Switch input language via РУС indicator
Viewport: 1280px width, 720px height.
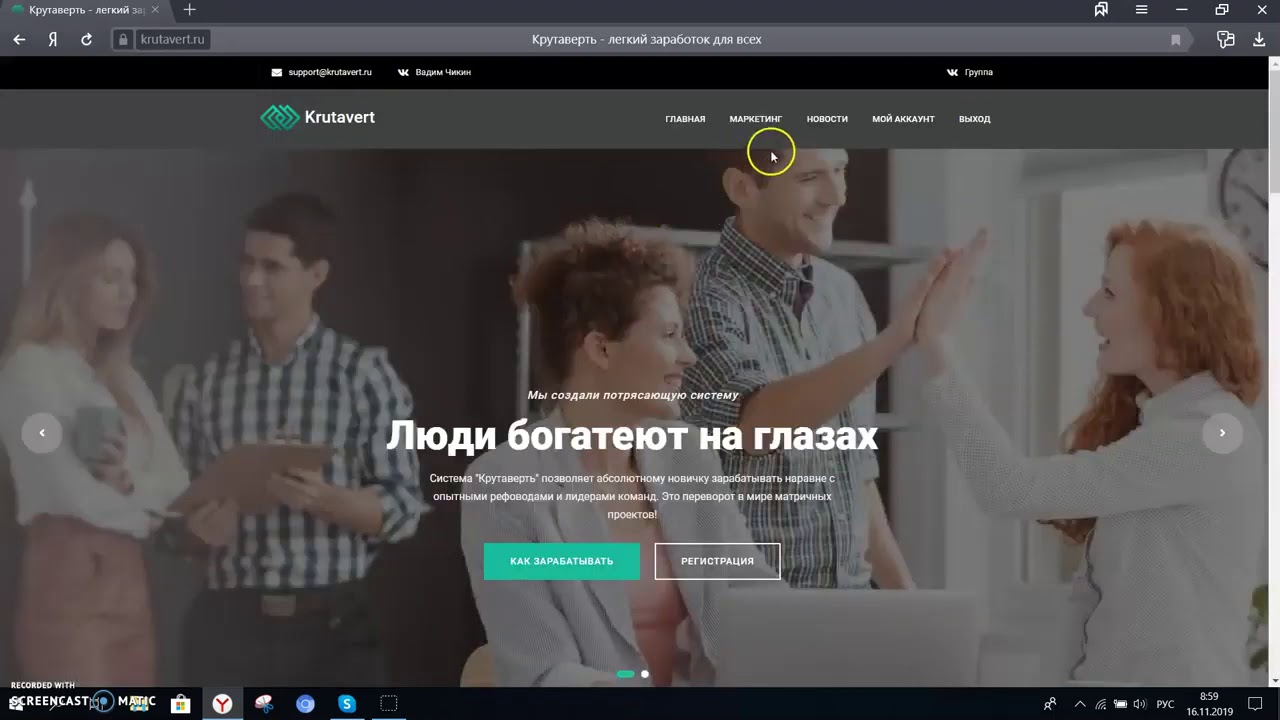(1165, 704)
